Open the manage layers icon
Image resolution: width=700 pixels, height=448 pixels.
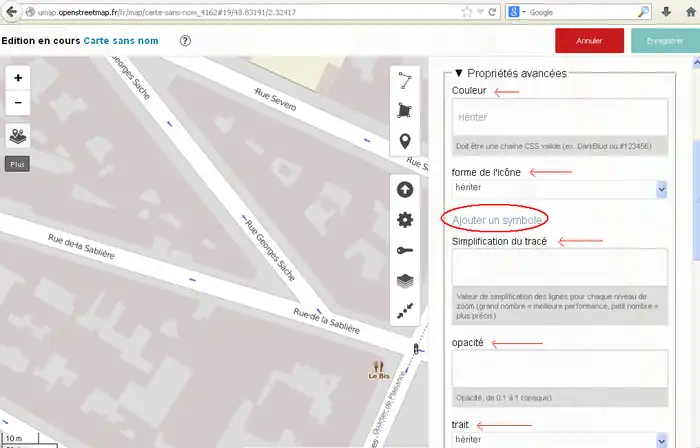pyautogui.click(x=404, y=281)
